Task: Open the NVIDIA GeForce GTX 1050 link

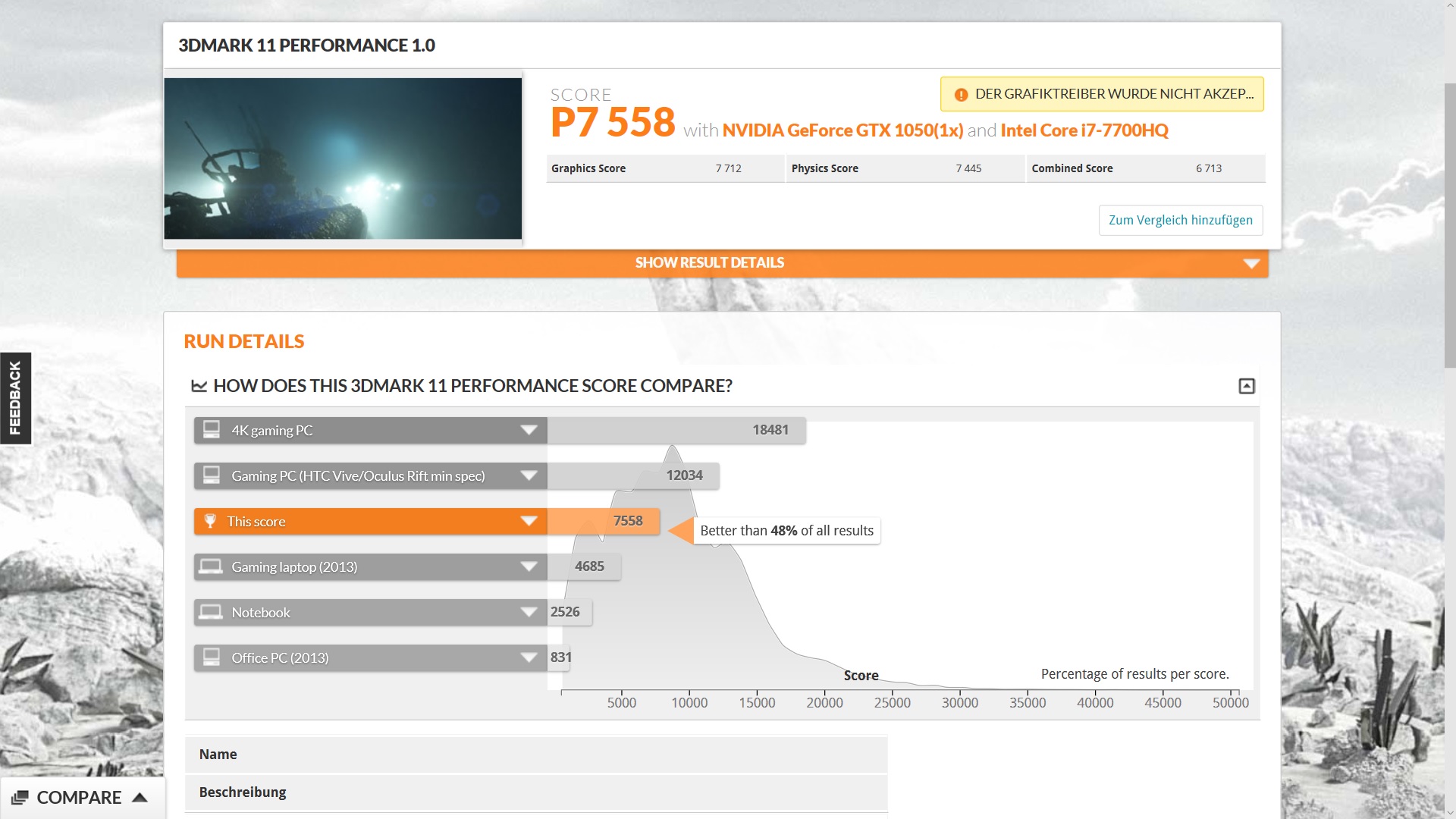Action: (x=842, y=130)
